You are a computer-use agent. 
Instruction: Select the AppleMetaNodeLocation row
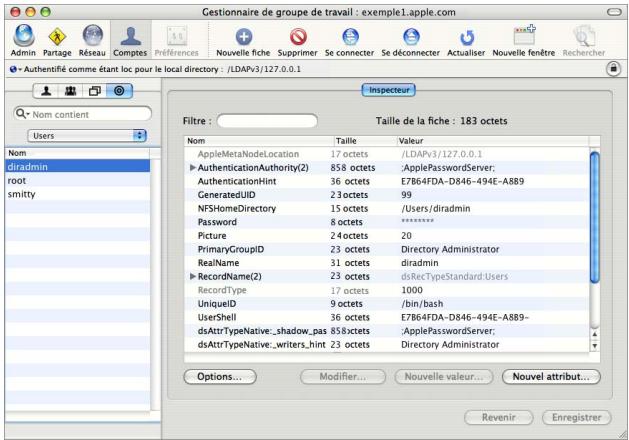[x=387, y=154]
